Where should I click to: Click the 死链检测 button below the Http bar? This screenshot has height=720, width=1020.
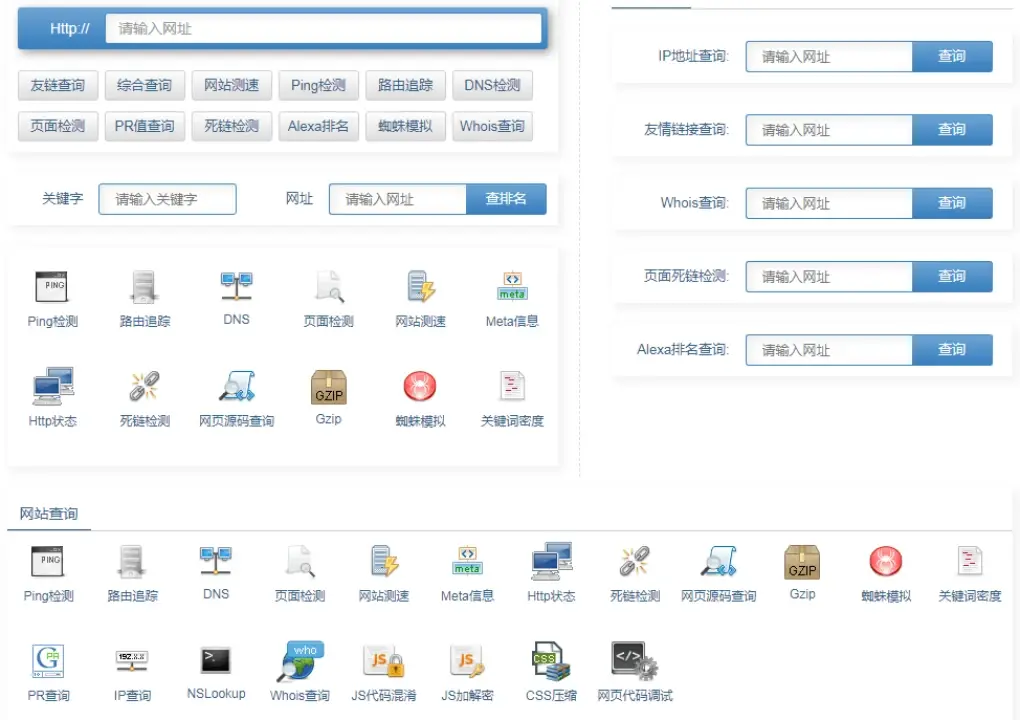pos(232,126)
